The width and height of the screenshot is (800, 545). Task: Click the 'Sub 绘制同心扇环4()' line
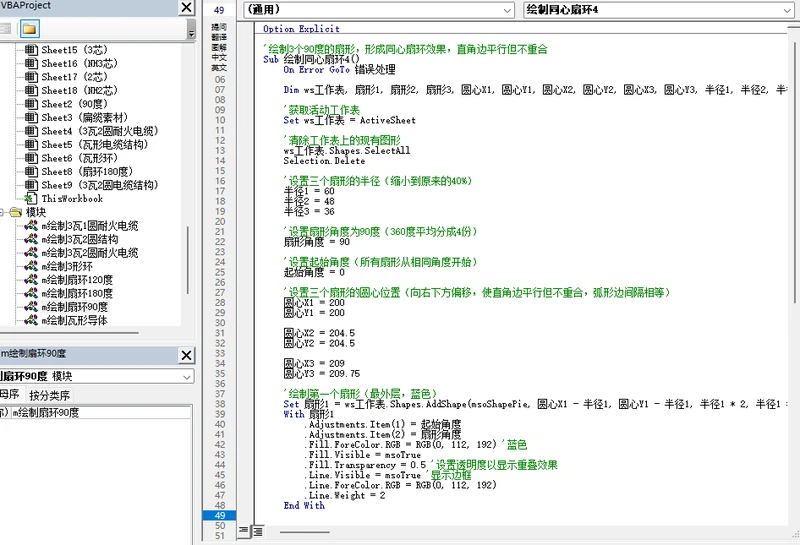[x=311, y=59]
